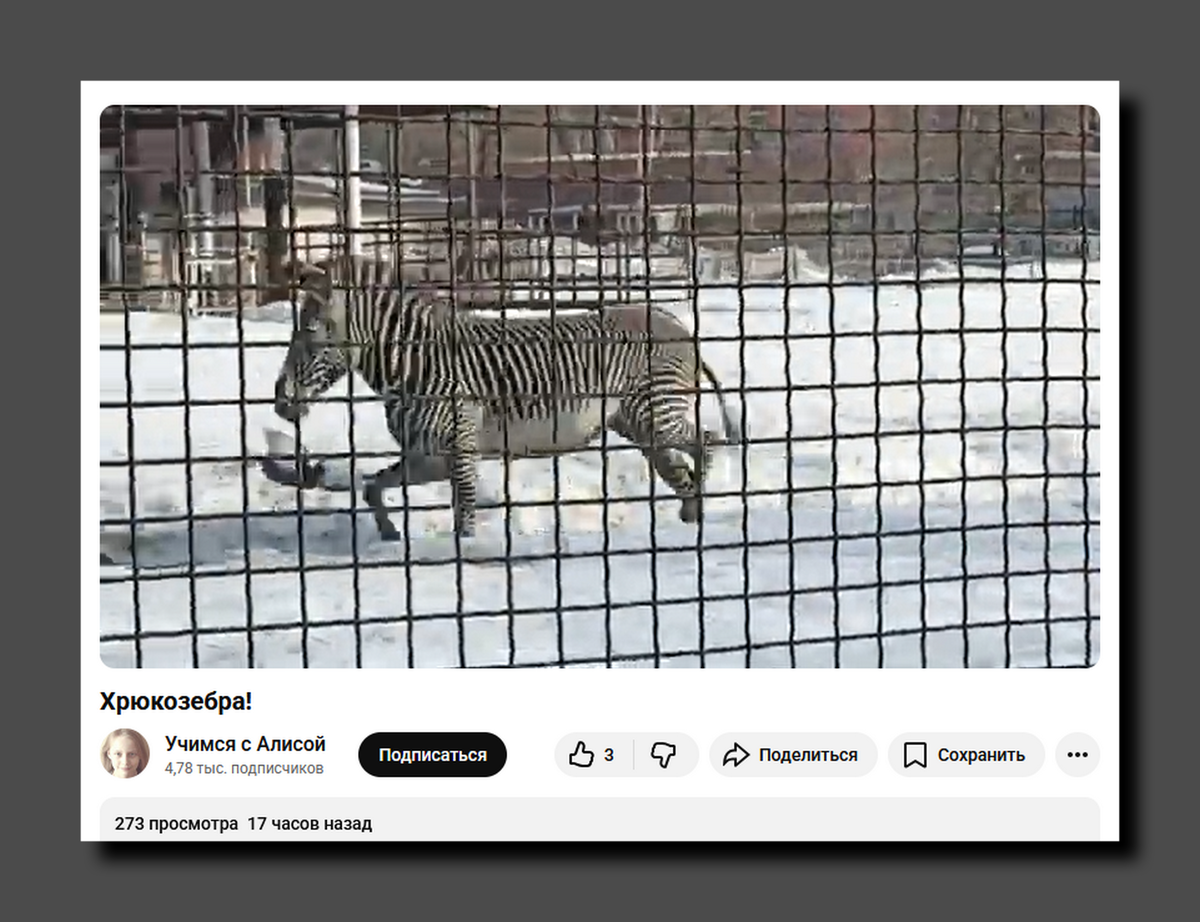The height and width of the screenshot is (922, 1200).
Task: Open the three-dot more actions menu
Action: pos(1077,755)
